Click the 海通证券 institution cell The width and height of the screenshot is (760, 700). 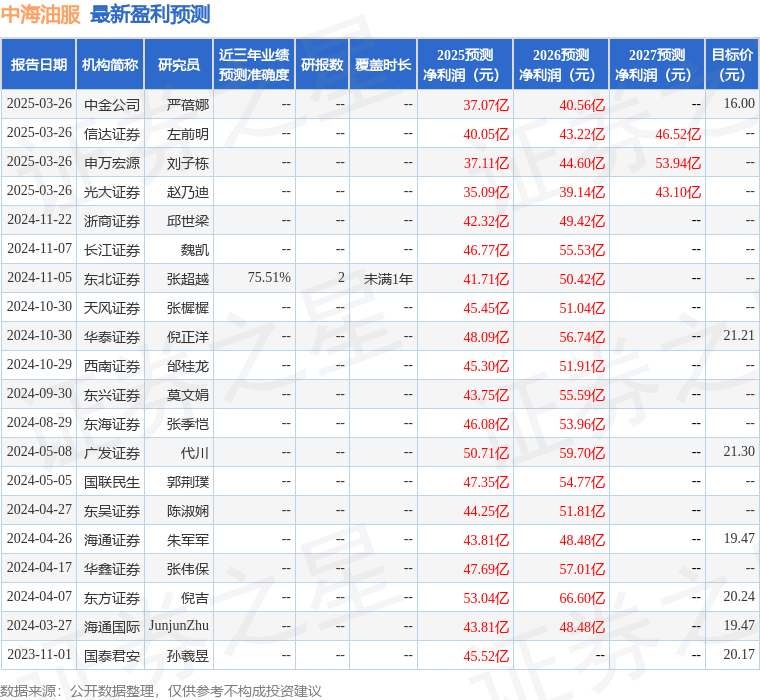point(112,540)
